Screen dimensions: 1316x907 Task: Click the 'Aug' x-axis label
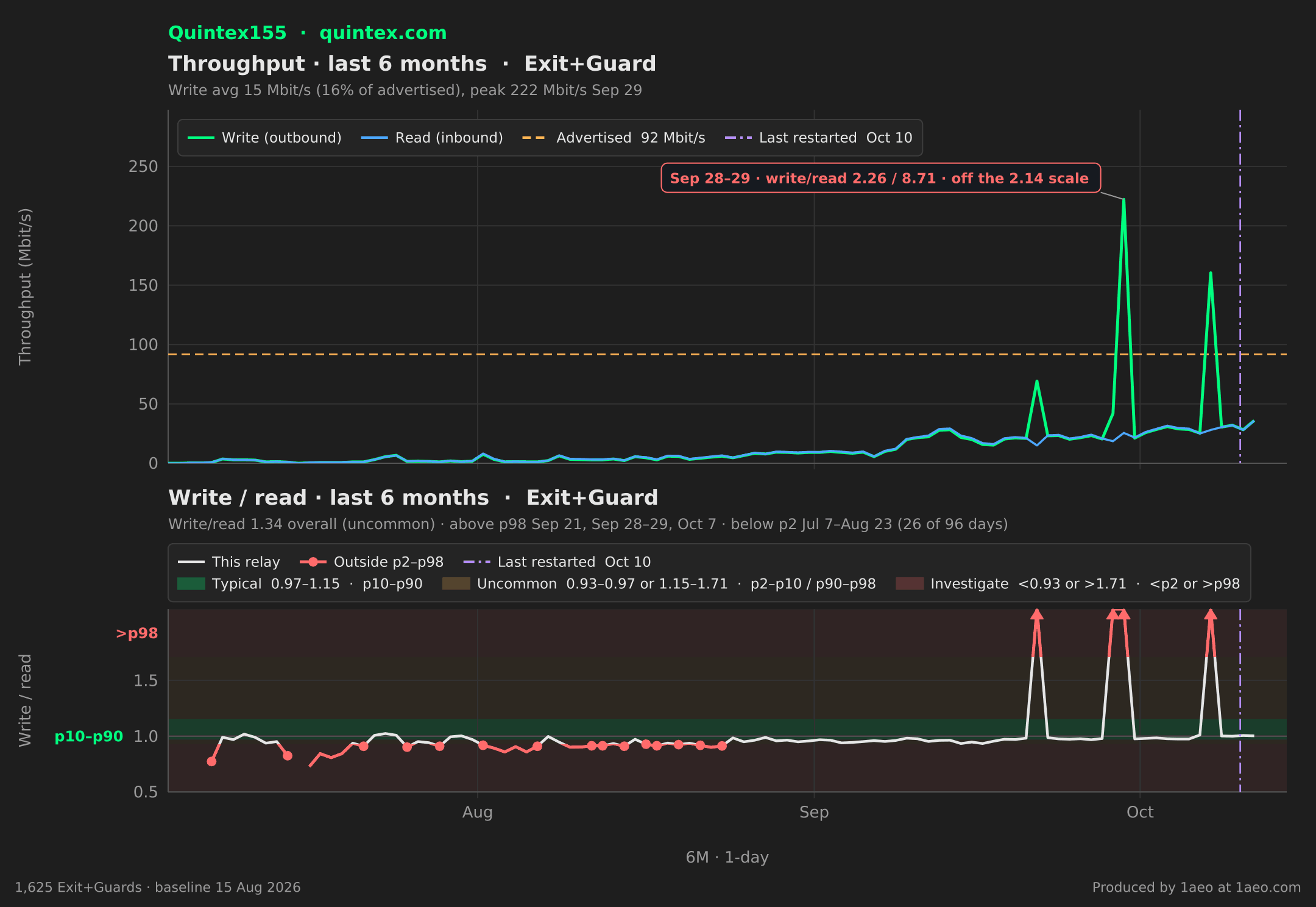478,813
